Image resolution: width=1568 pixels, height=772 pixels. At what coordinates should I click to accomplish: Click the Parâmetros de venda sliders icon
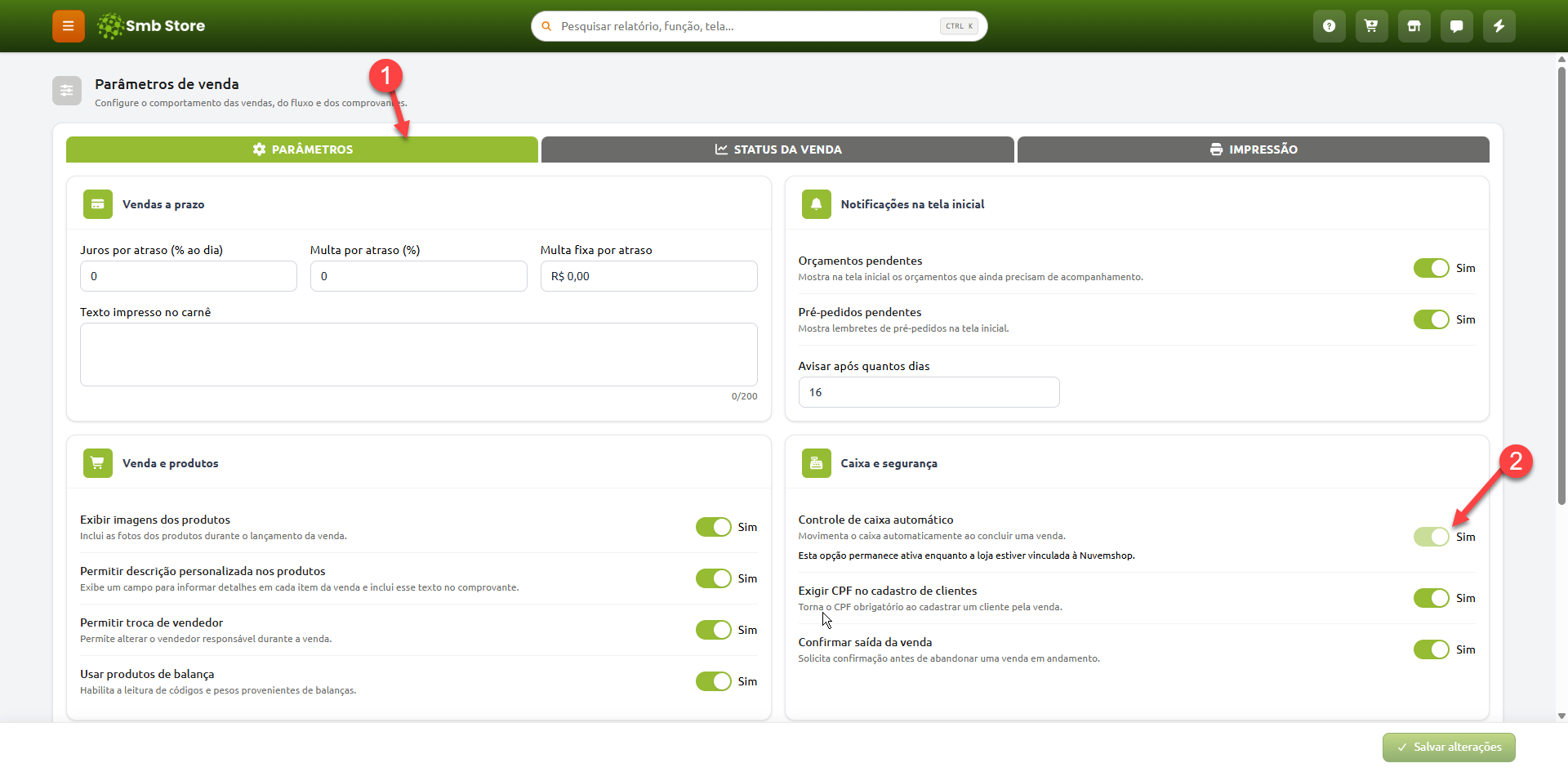[67, 91]
